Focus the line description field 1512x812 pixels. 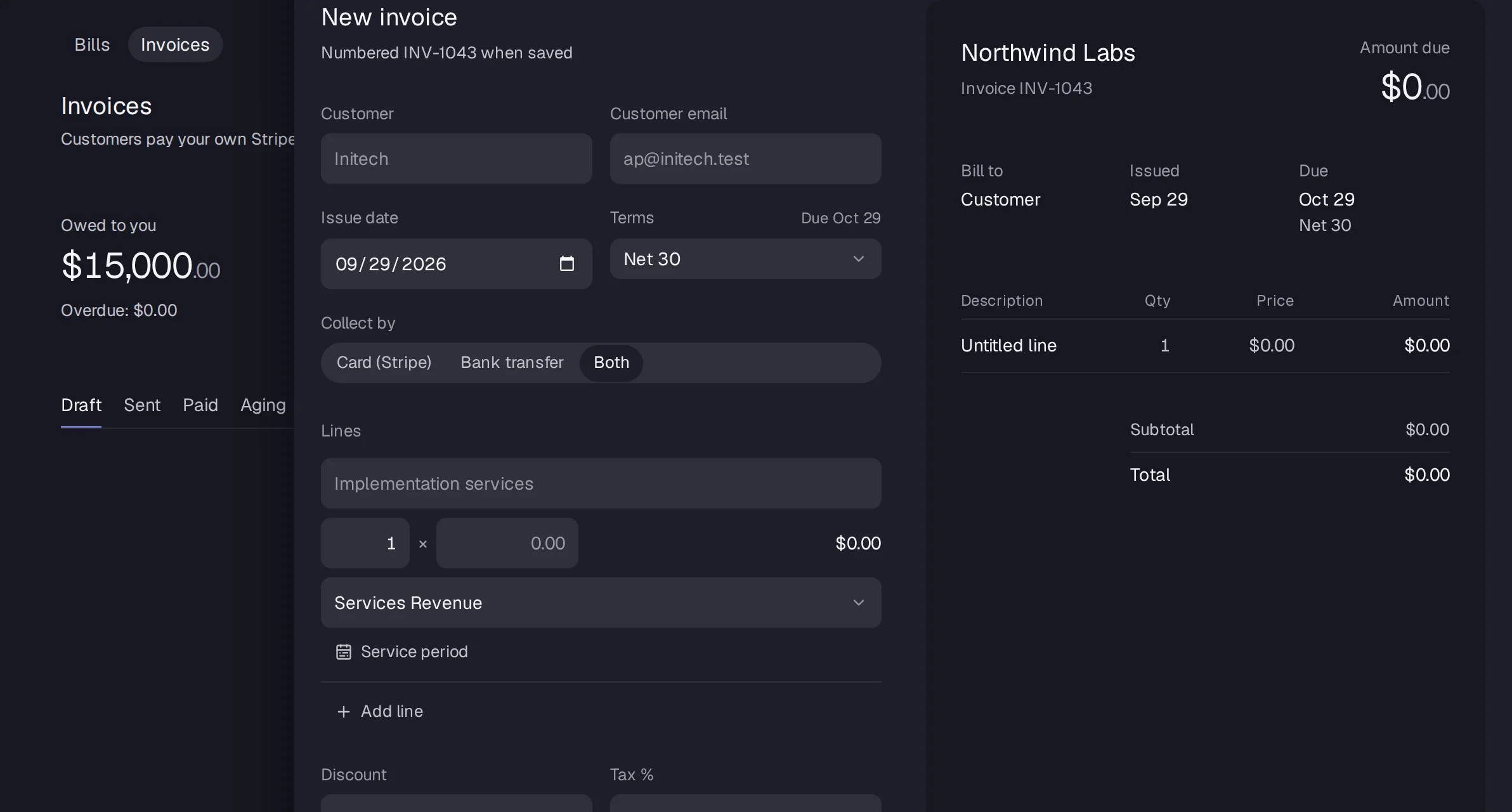(x=601, y=483)
